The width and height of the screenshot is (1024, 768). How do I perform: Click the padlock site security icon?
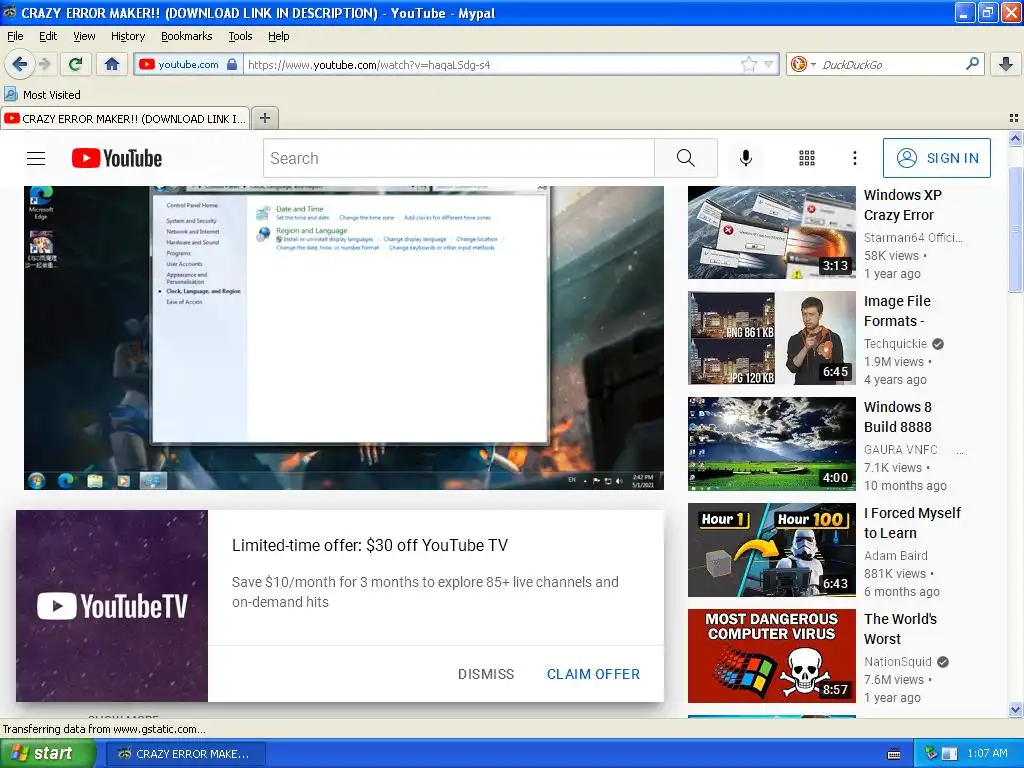pyautogui.click(x=232, y=64)
